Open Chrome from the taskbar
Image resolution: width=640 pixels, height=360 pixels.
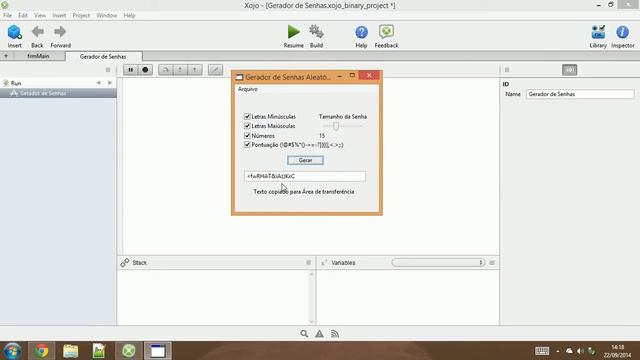[x=41, y=351]
